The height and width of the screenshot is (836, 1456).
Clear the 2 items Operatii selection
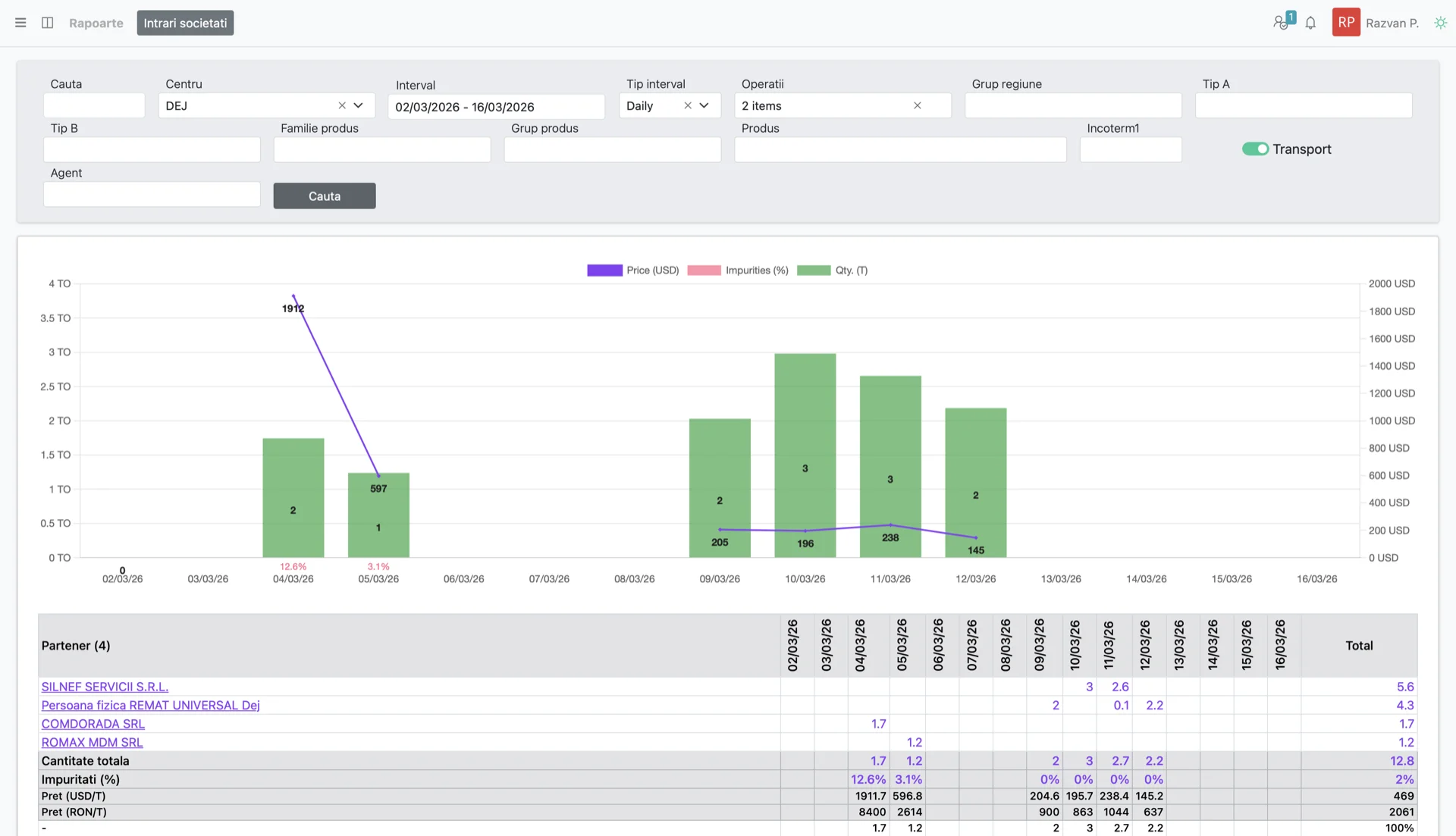918,105
